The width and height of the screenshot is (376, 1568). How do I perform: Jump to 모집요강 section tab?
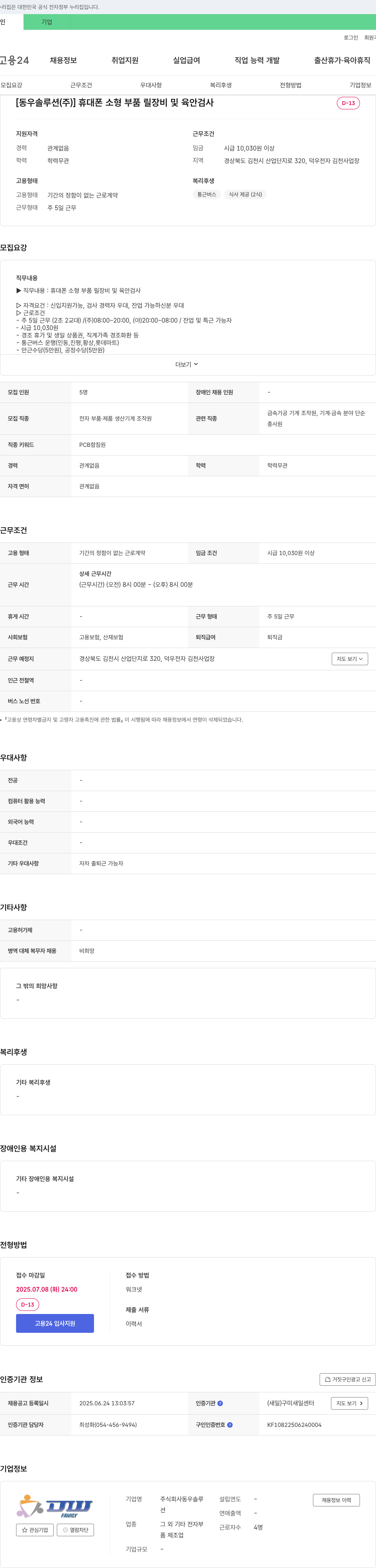(11, 85)
